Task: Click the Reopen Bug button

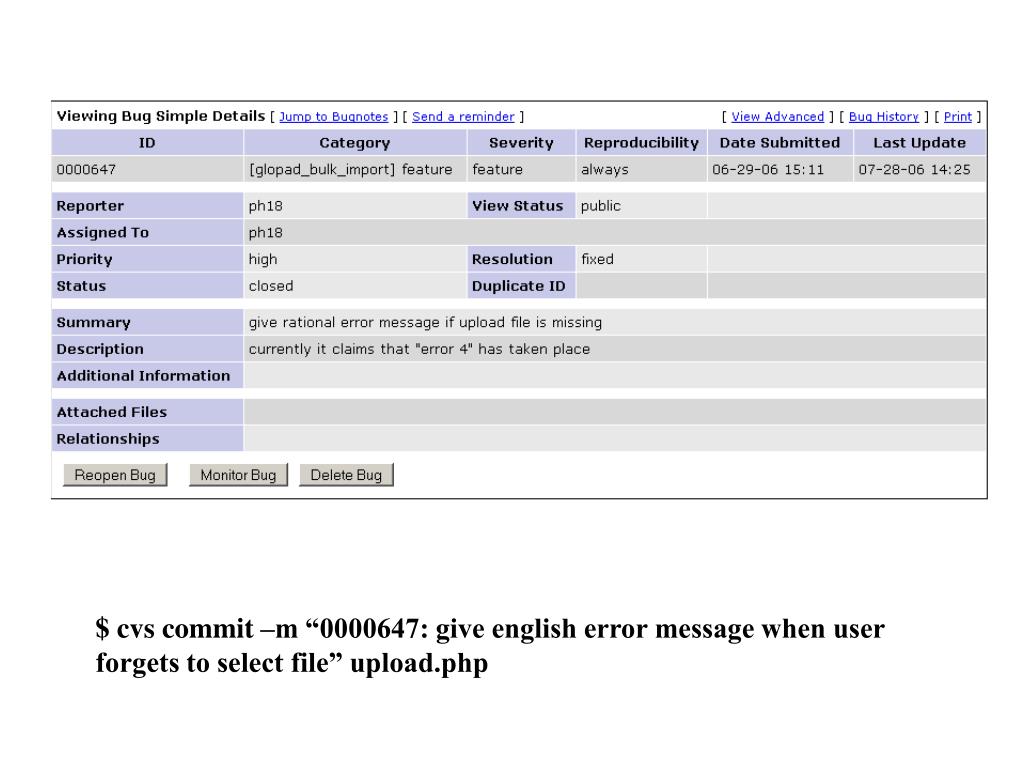Action: [115, 475]
